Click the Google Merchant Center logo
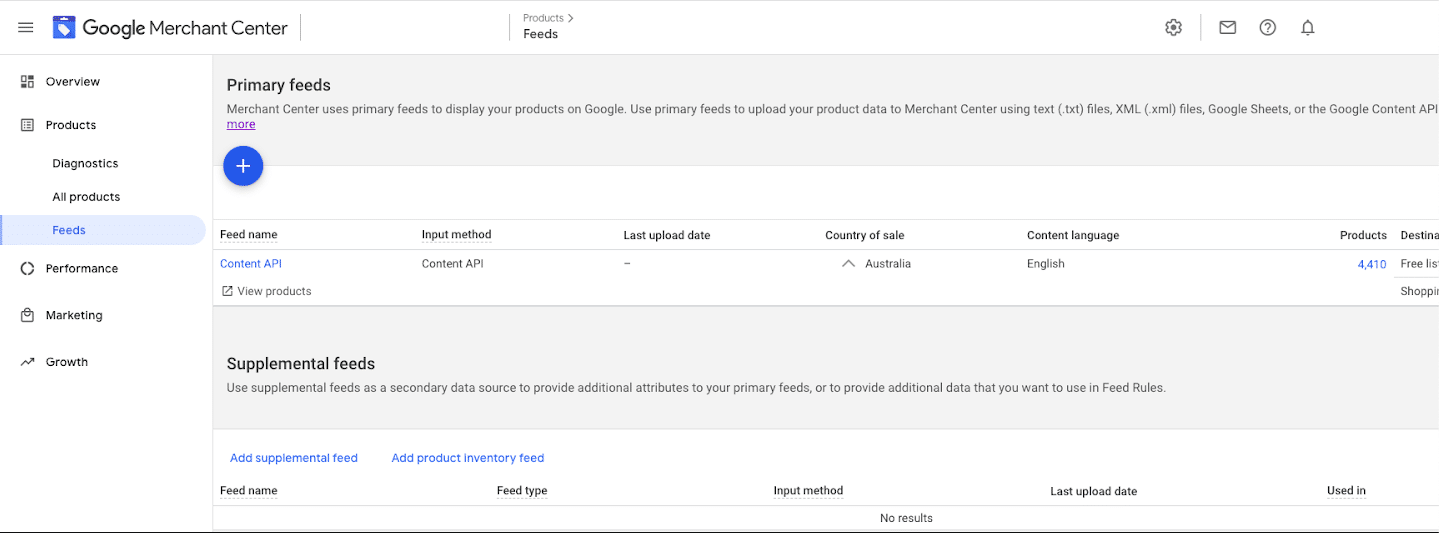1439x533 pixels. coord(170,28)
